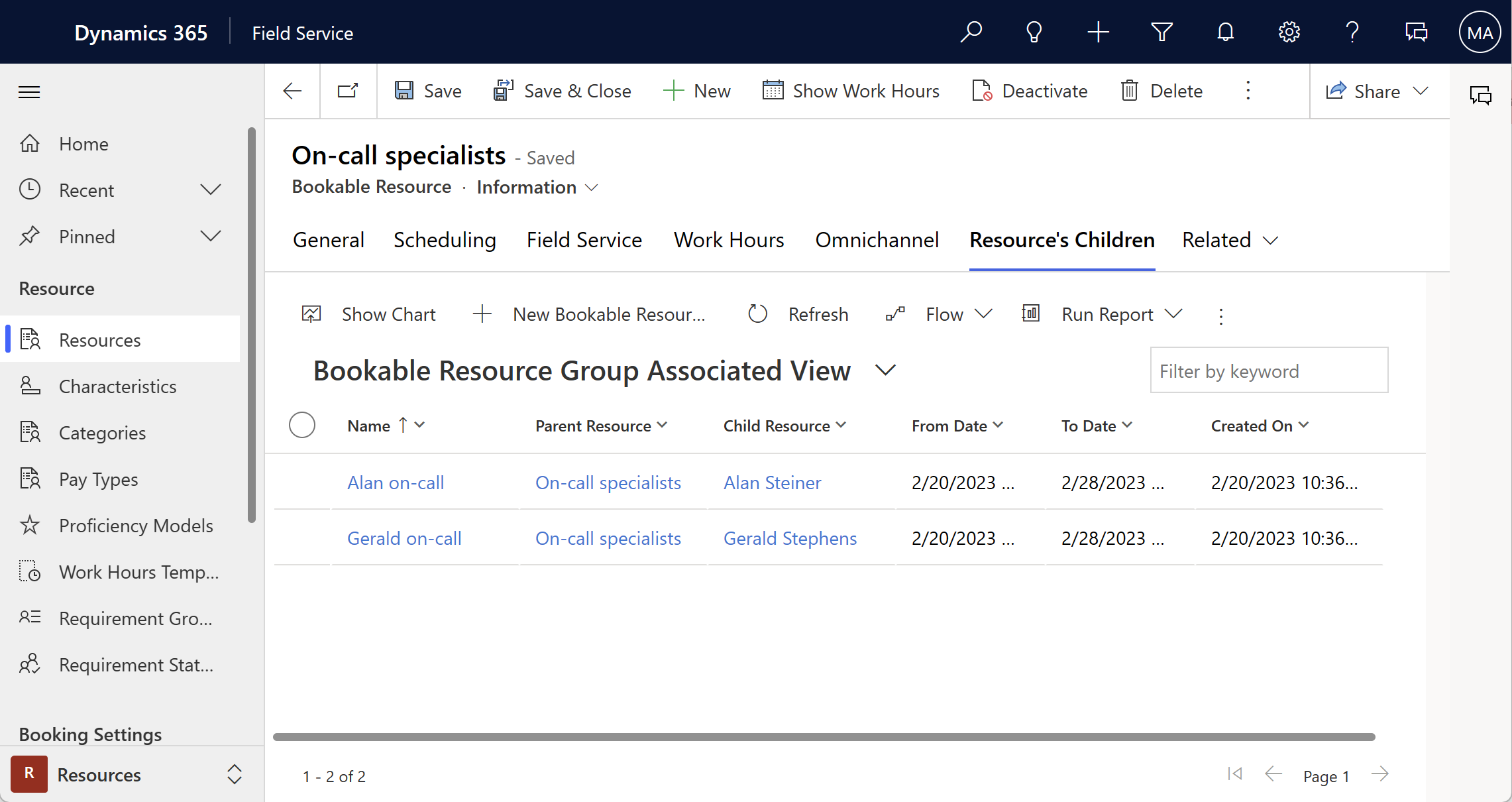Open the Alan on-call resource link
The width and height of the screenshot is (1512, 802).
click(394, 482)
